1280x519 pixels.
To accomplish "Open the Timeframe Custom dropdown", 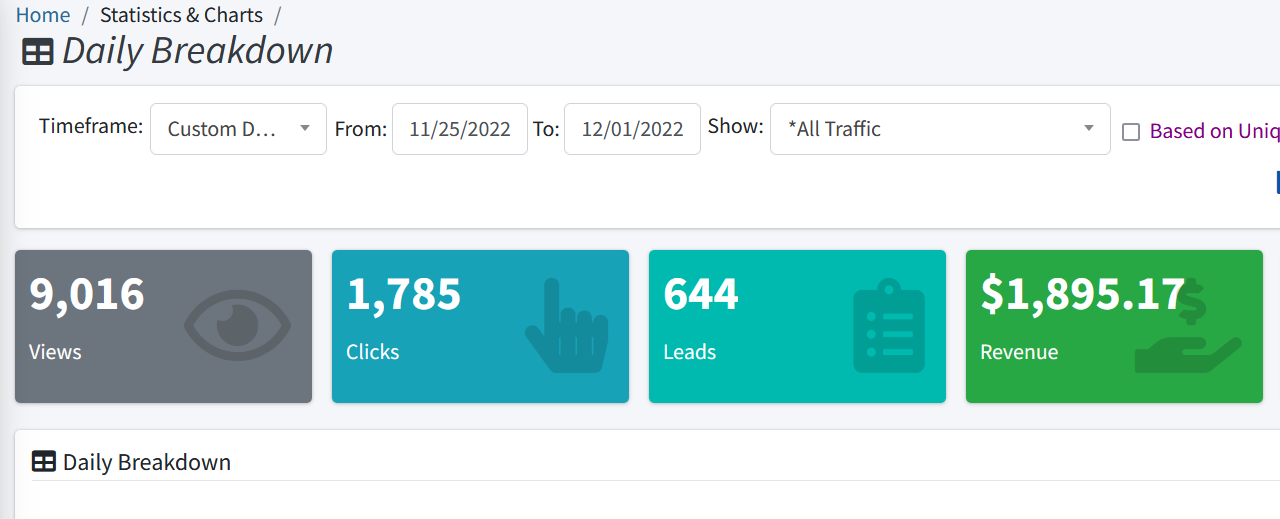I will coord(238,129).
